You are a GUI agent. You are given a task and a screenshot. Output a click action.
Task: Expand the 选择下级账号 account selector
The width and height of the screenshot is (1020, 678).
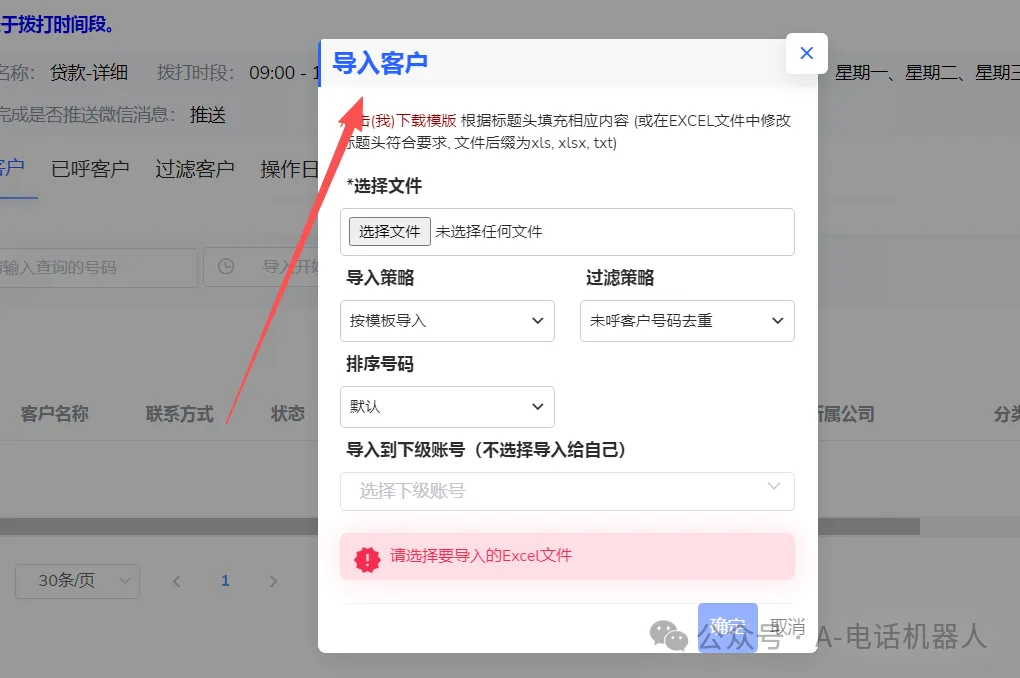tap(567, 491)
